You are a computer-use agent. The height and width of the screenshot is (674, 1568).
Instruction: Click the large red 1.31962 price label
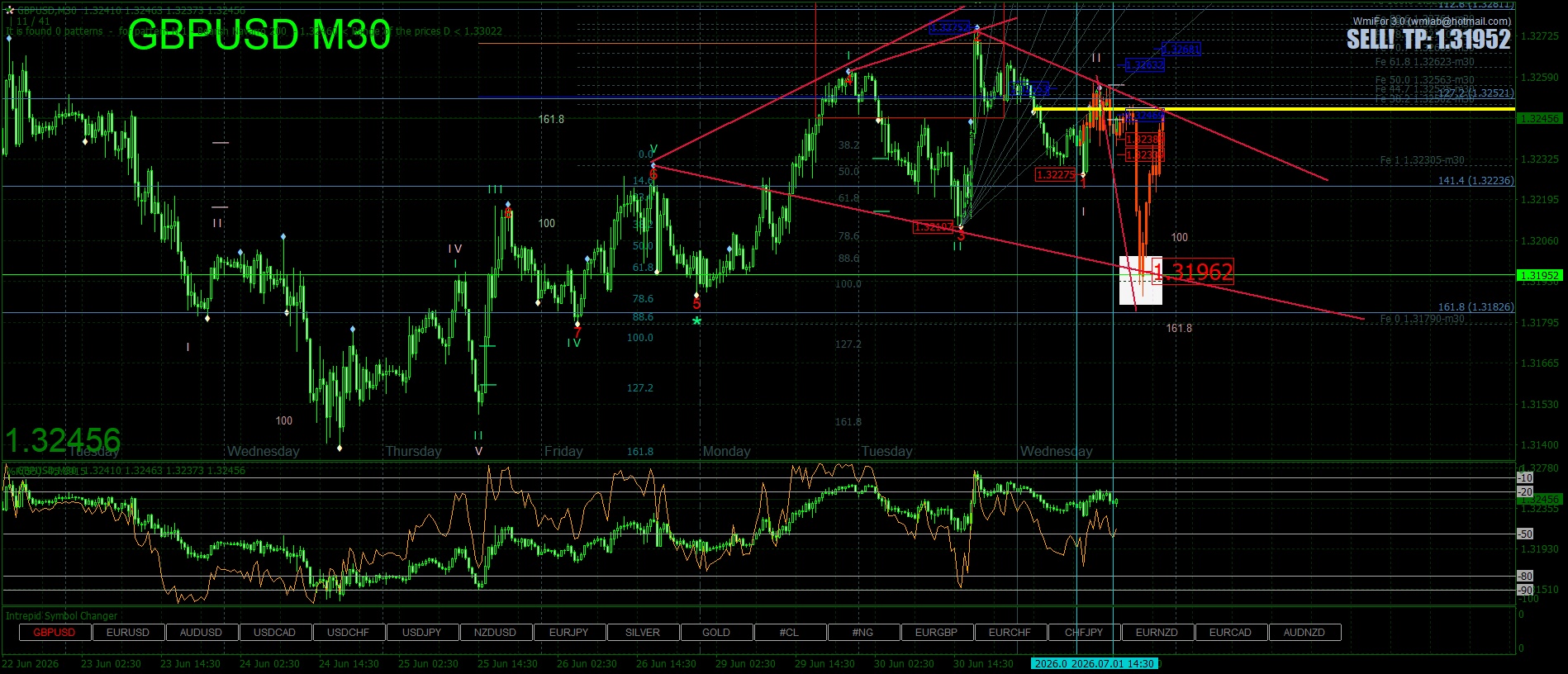(1192, 272)
